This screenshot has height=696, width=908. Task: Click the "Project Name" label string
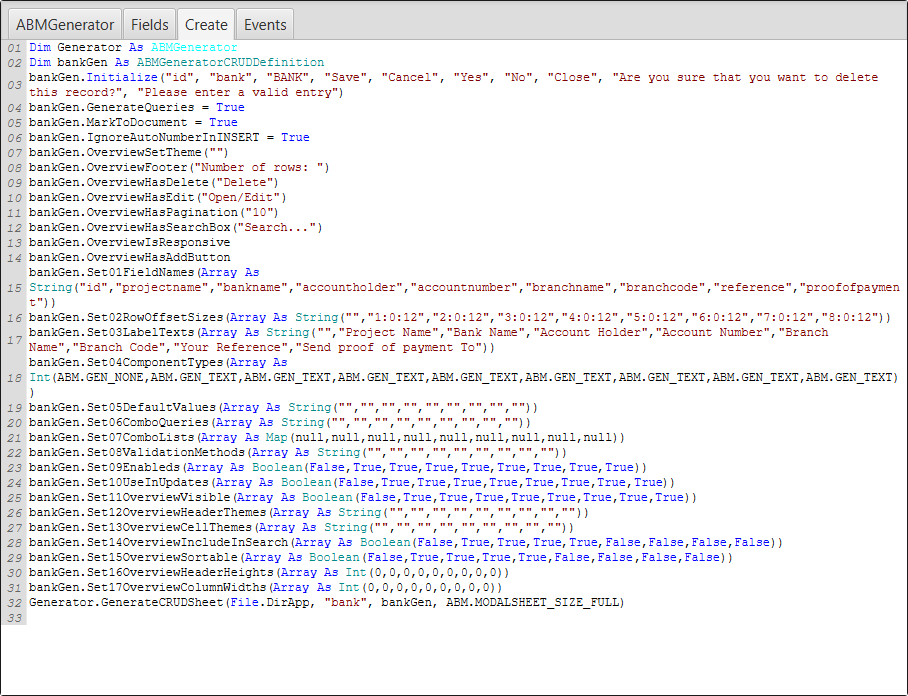coord(389,333)
